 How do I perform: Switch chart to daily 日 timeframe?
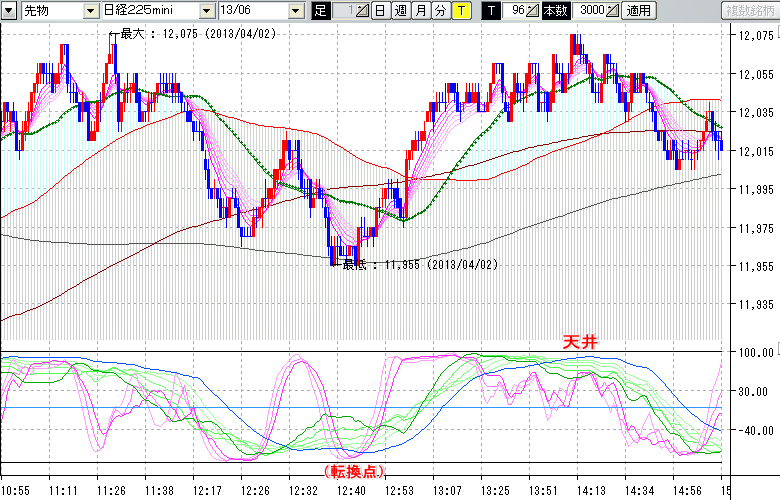point(380,11)
